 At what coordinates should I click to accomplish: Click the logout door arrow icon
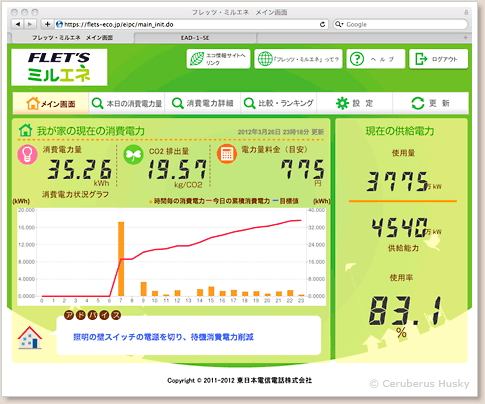[x=421, y=59]
